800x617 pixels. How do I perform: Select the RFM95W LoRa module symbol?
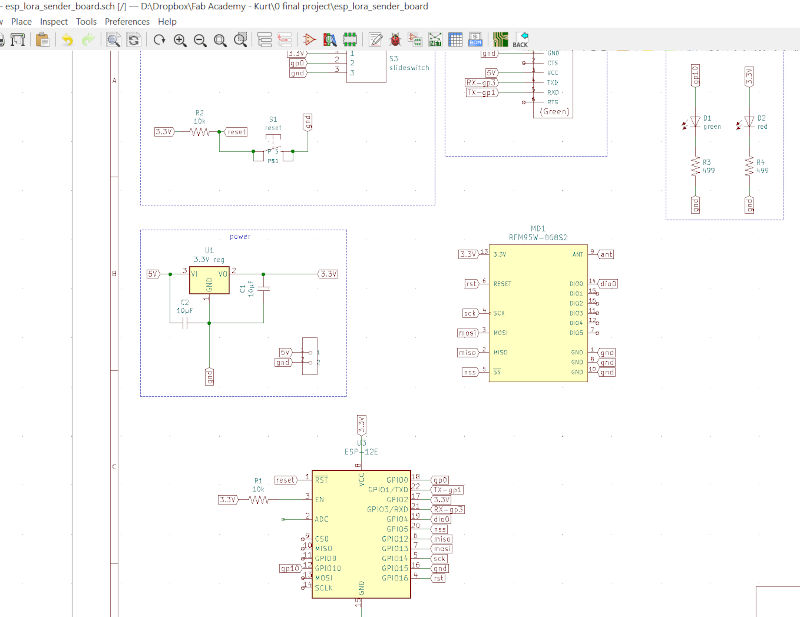click(x=538, y=313)
